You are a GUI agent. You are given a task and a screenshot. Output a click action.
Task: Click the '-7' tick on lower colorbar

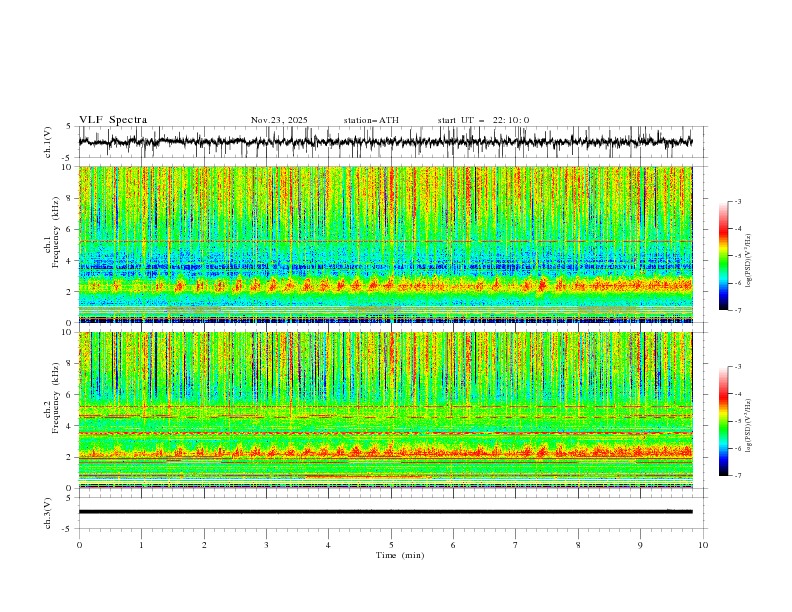(737, 476)
